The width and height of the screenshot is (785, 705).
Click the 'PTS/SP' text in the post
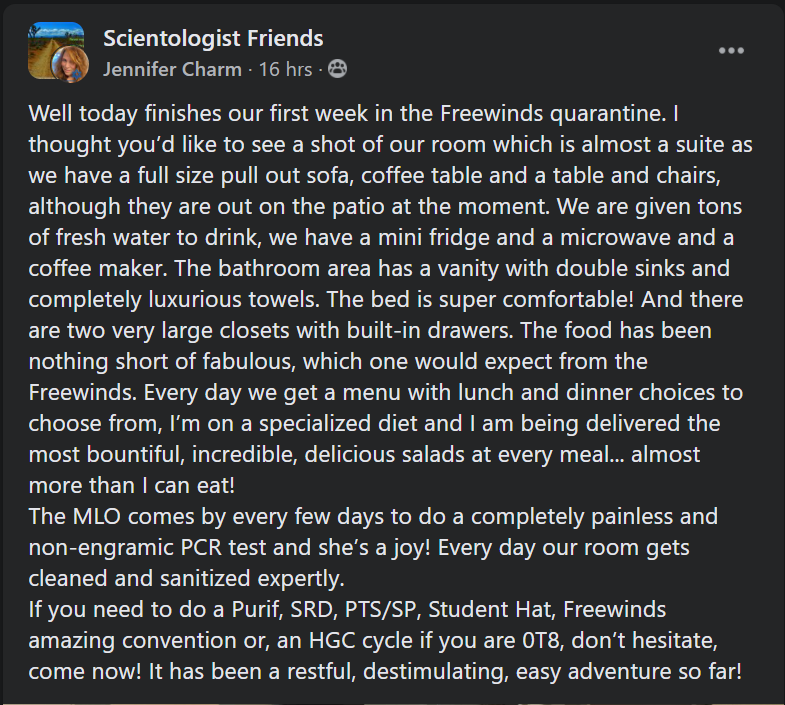pyautogui.click(x=381, y=609)
